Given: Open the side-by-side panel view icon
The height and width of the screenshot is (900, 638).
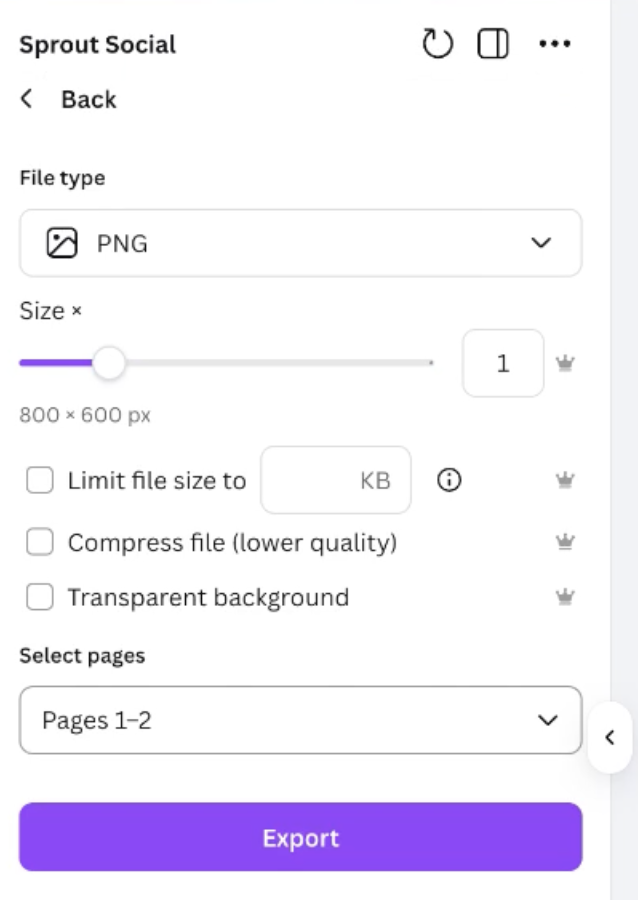Looking at the screenshot, I should (492, 43).
